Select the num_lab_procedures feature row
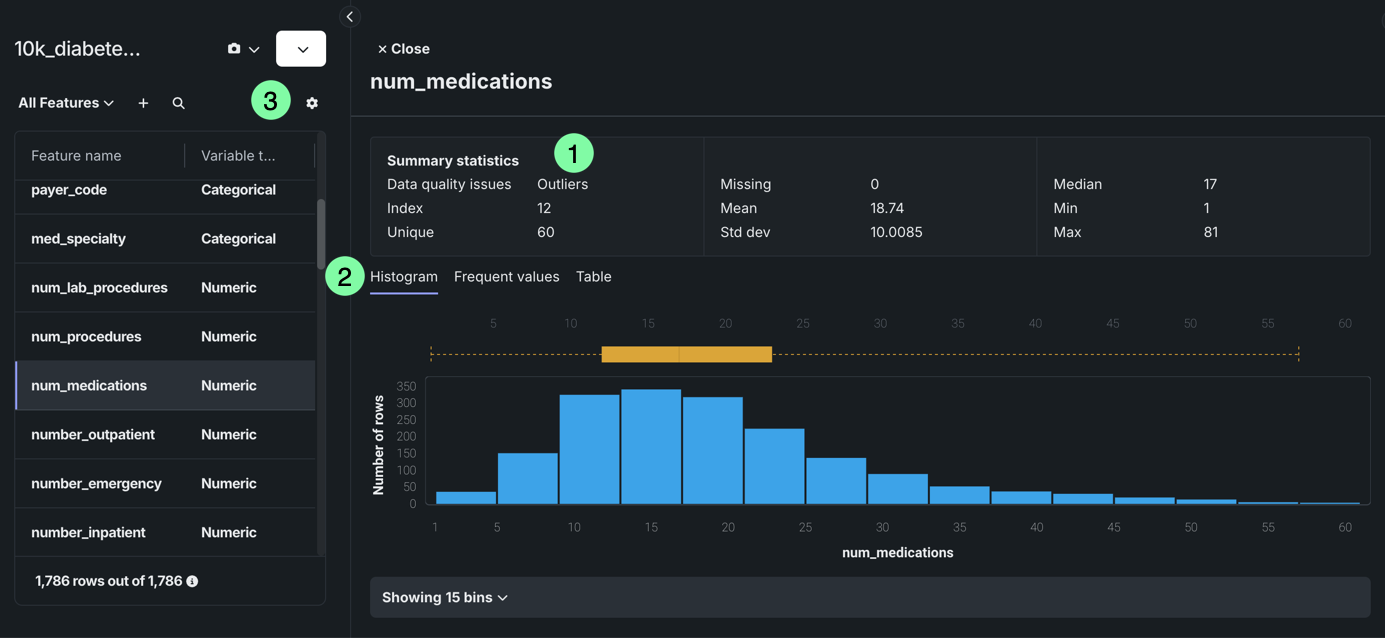The width and height of the screenshot is (1385, 638). (99, 288)
